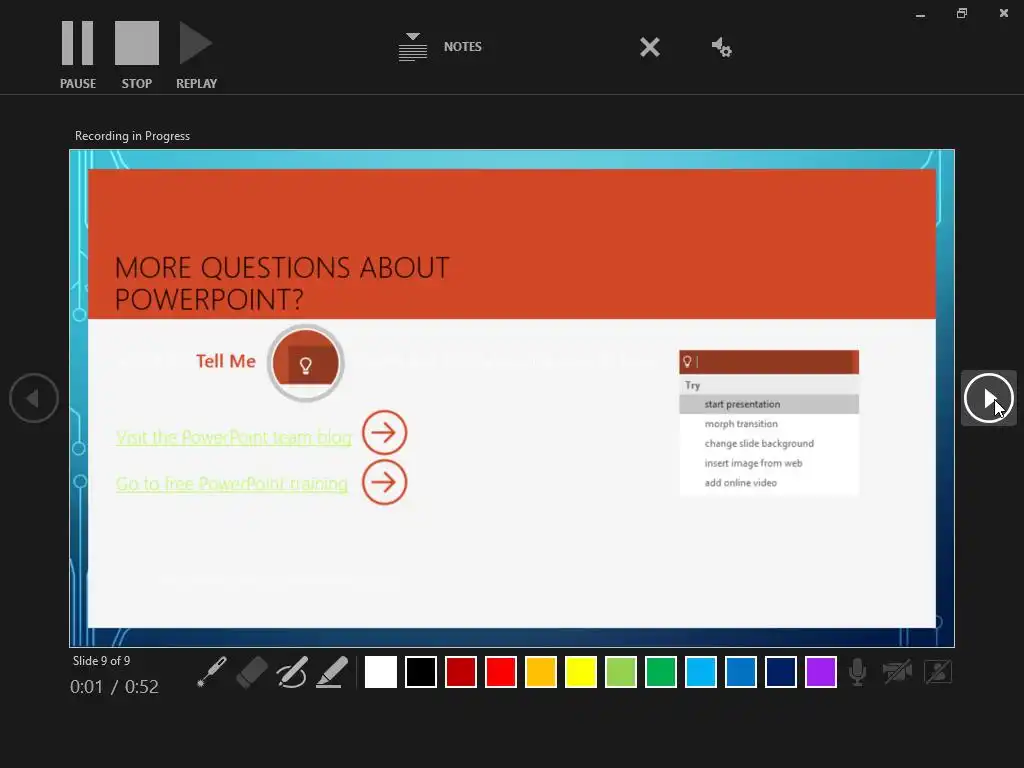The image size is (1024, 768).
Task: Click the 'Recording in Progress' status text
Action: click(x=133, y=136)
